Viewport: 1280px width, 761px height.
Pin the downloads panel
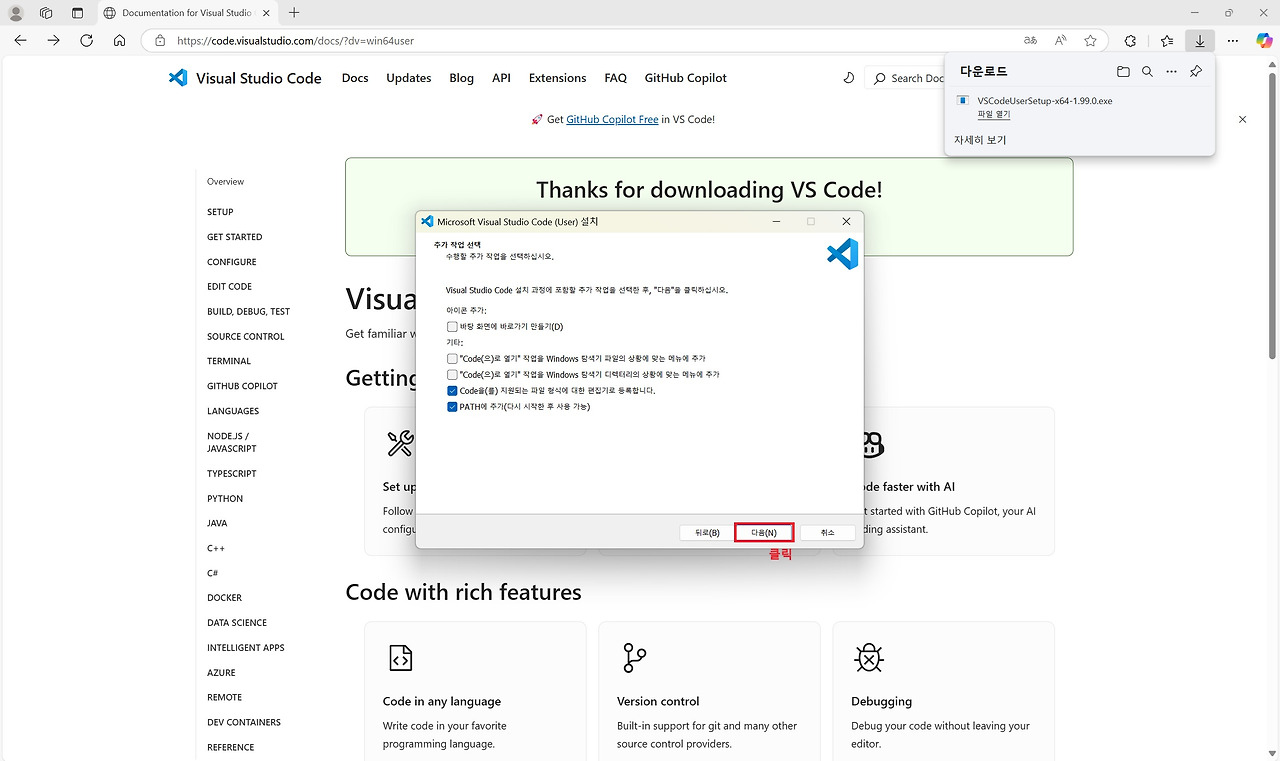tap(1195, 71)
